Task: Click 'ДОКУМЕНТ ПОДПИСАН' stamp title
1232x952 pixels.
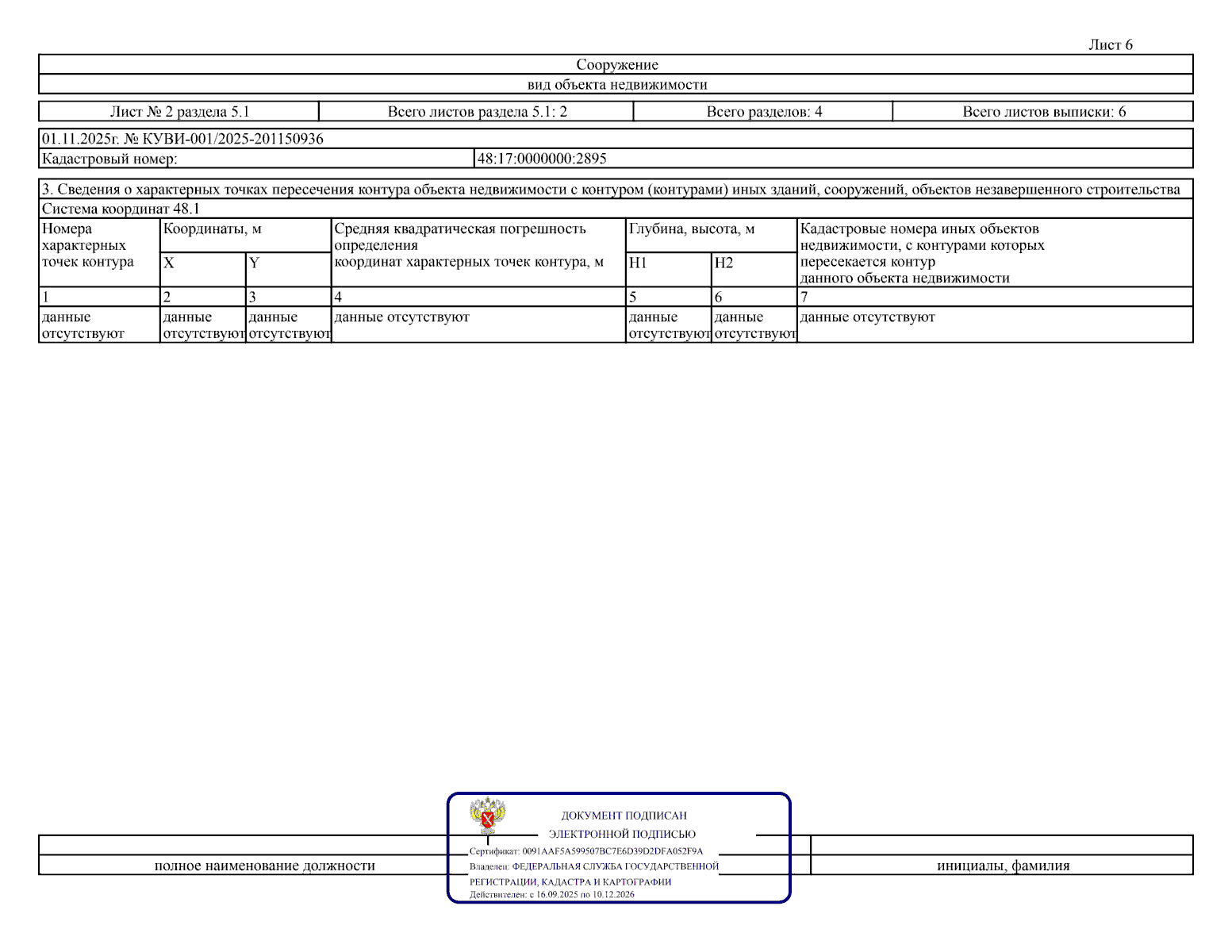Action: (x=624, y=816)
